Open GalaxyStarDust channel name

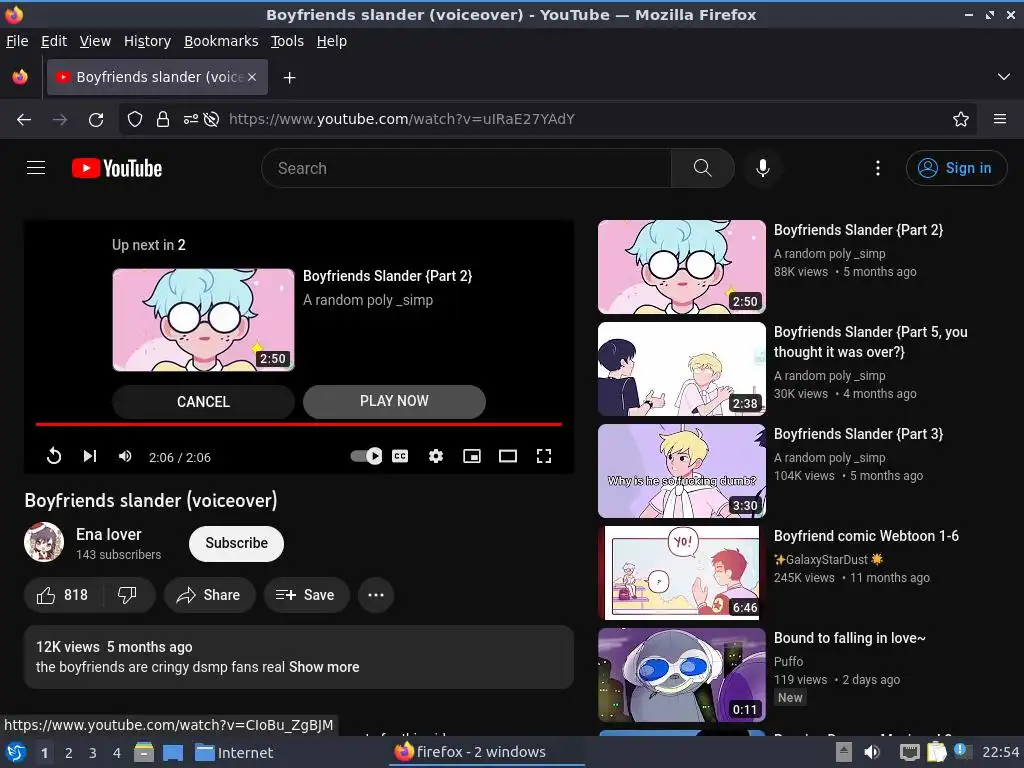pos(828,560)
